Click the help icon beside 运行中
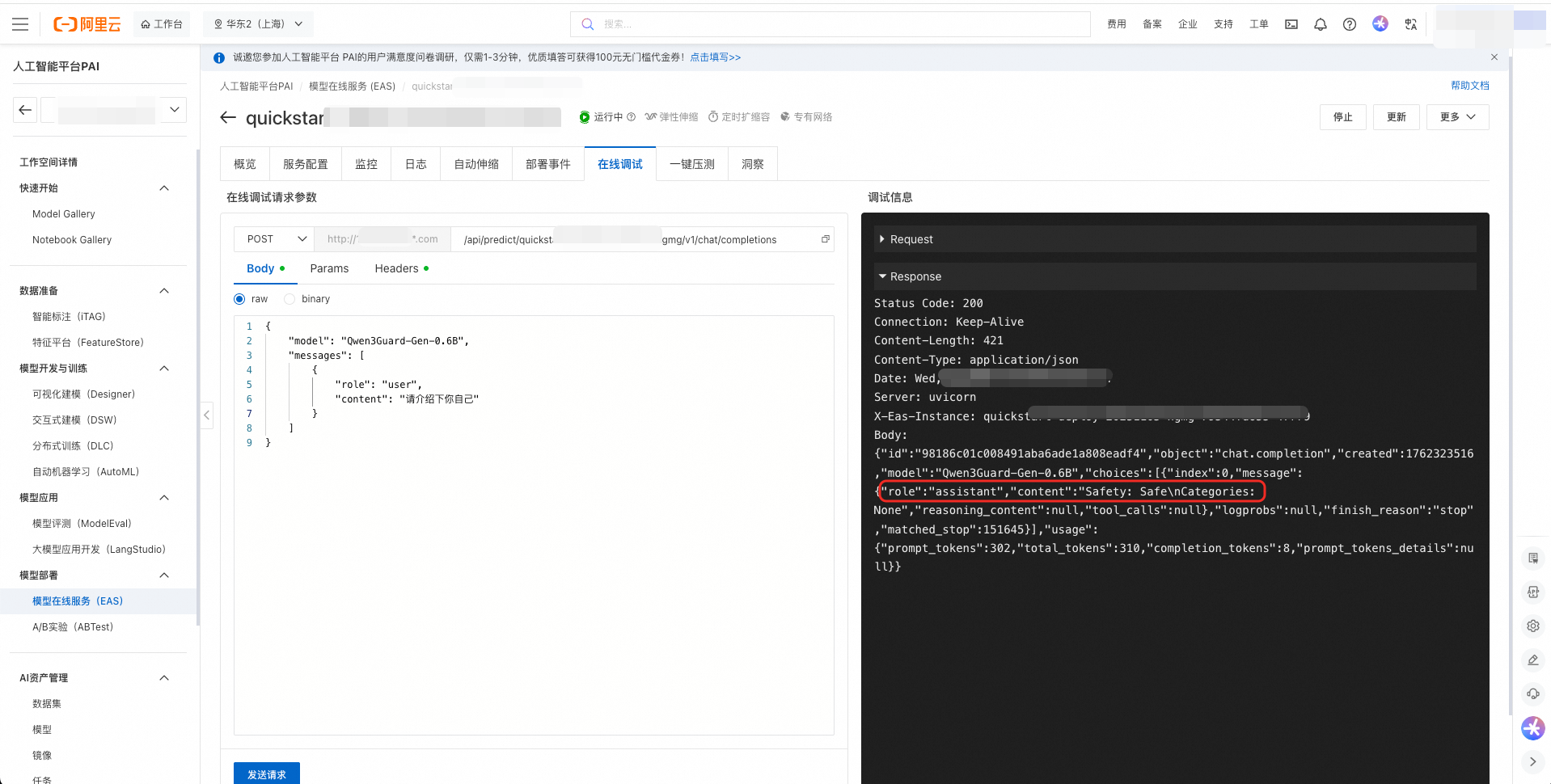Image resolution: width=1551 pixels, height=784 pixels. 632,117
